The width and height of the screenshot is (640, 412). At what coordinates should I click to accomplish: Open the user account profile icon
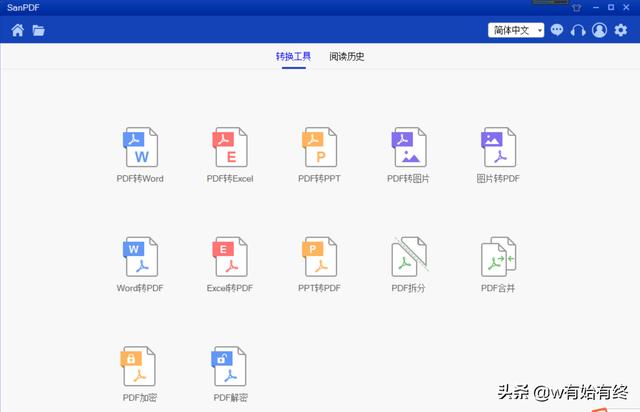[x=599, y=30]
